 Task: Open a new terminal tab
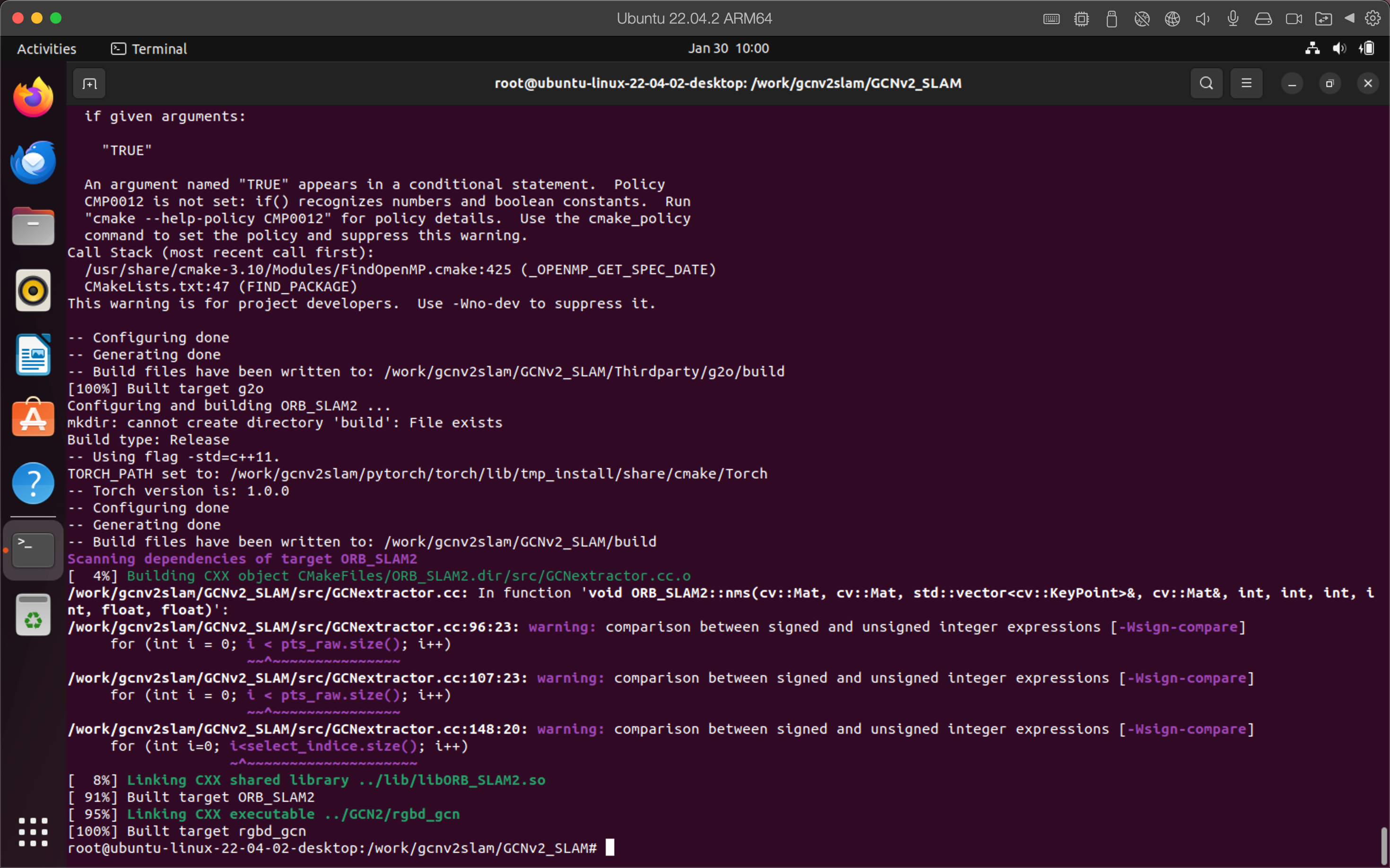coord(89,84)
